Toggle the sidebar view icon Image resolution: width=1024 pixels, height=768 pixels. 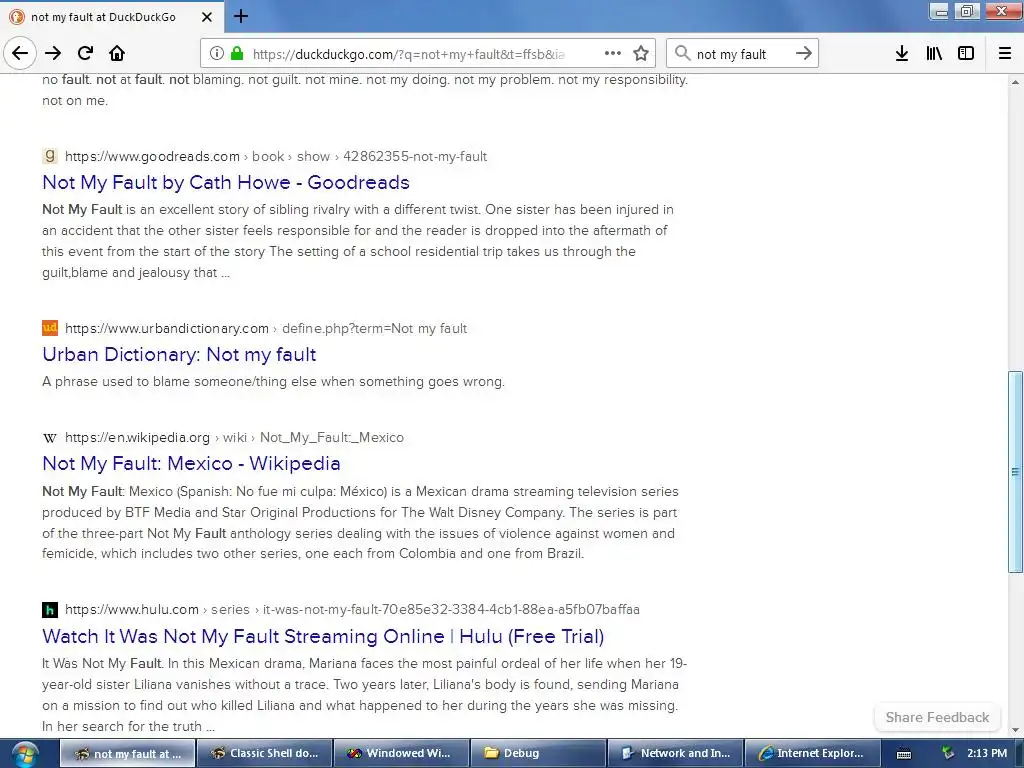pyautogui.click(x=966, y=54)
